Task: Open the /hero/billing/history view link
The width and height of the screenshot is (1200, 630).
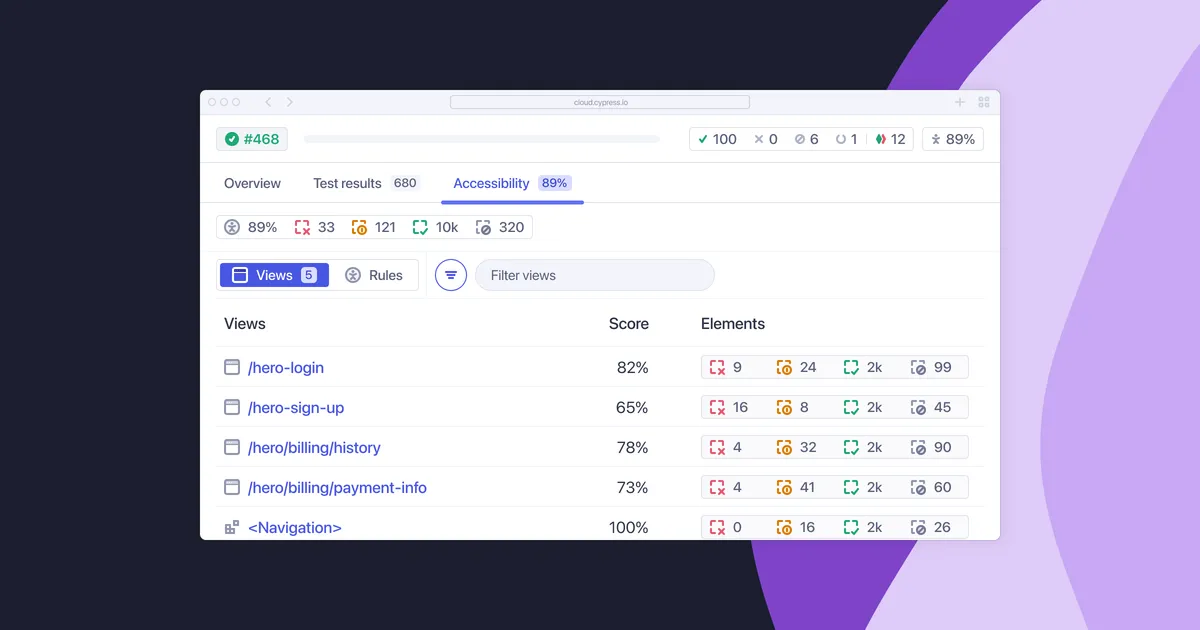Action: tap(314, 447)
